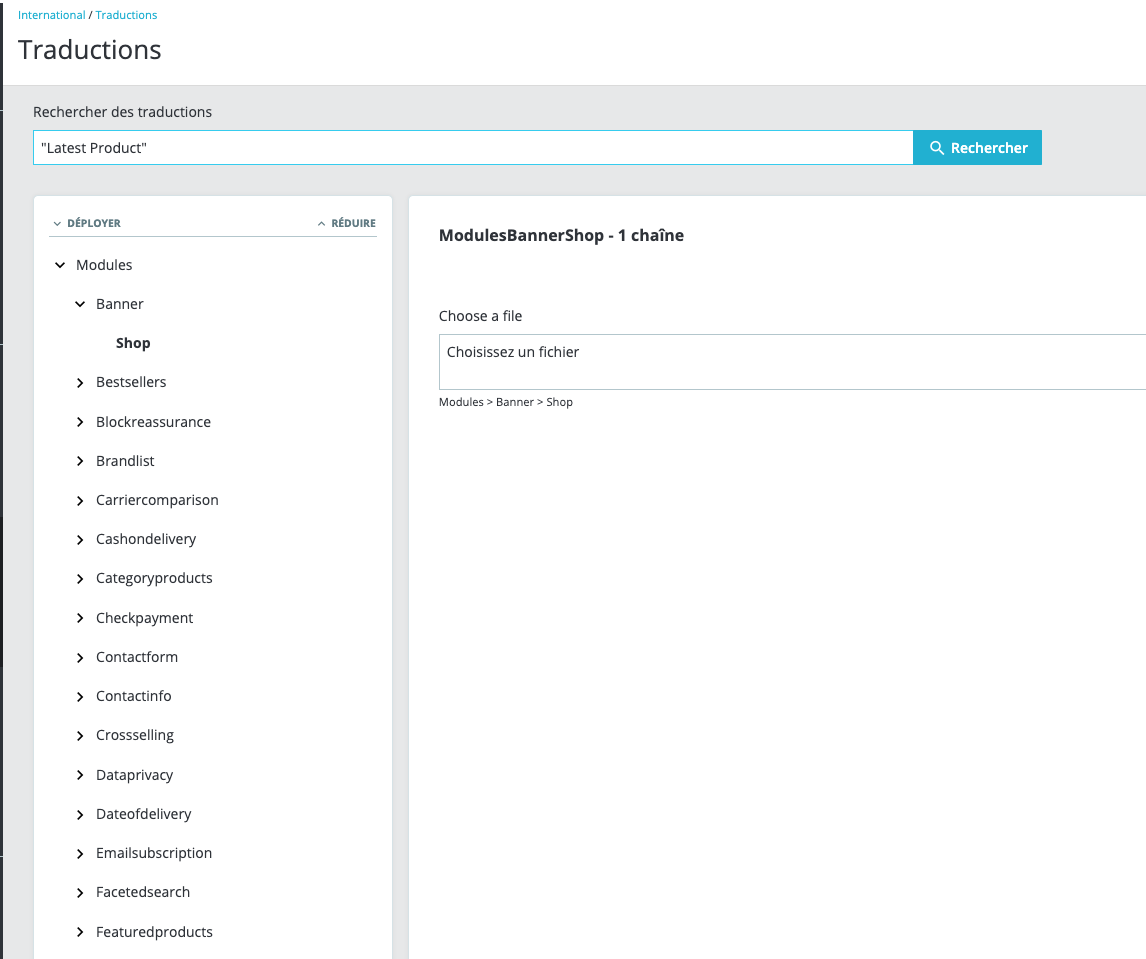Click the translation search input field
This screenshot has height=959, width=1146.
click(473, 148)
